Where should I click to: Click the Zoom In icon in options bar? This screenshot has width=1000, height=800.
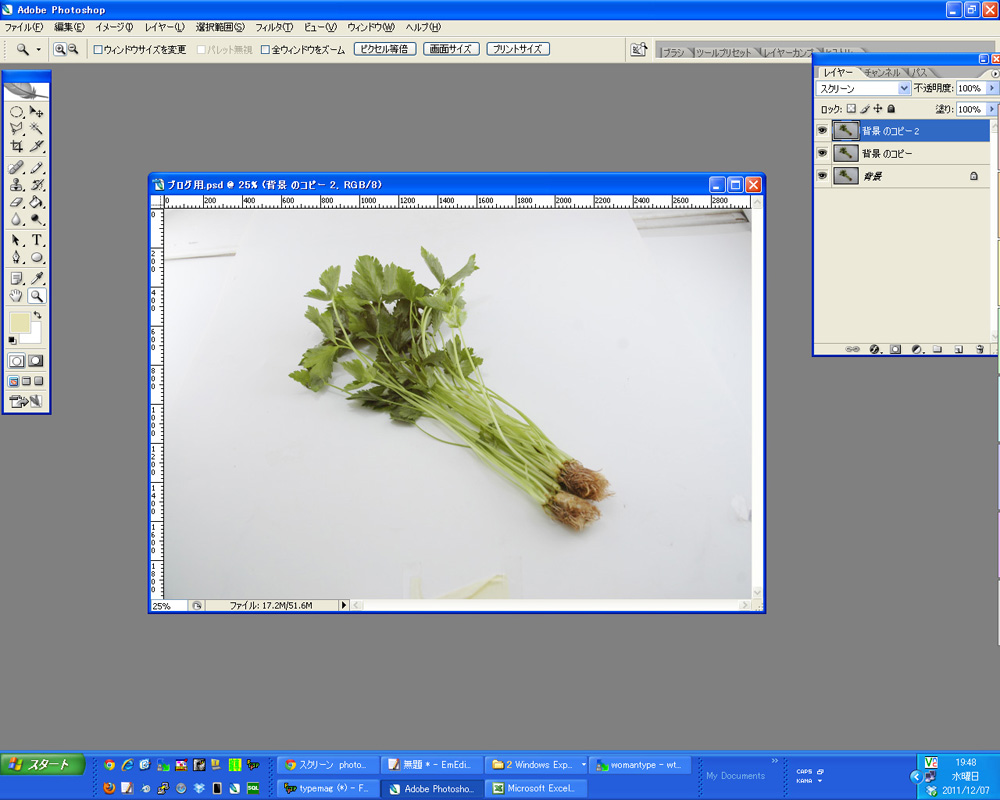pos(59,49)
